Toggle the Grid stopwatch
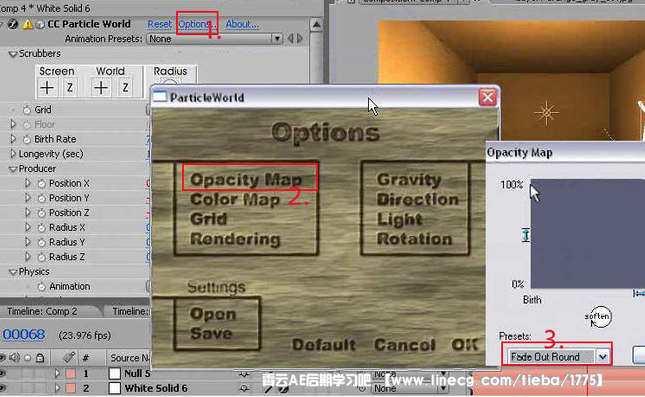 [27, 110]
